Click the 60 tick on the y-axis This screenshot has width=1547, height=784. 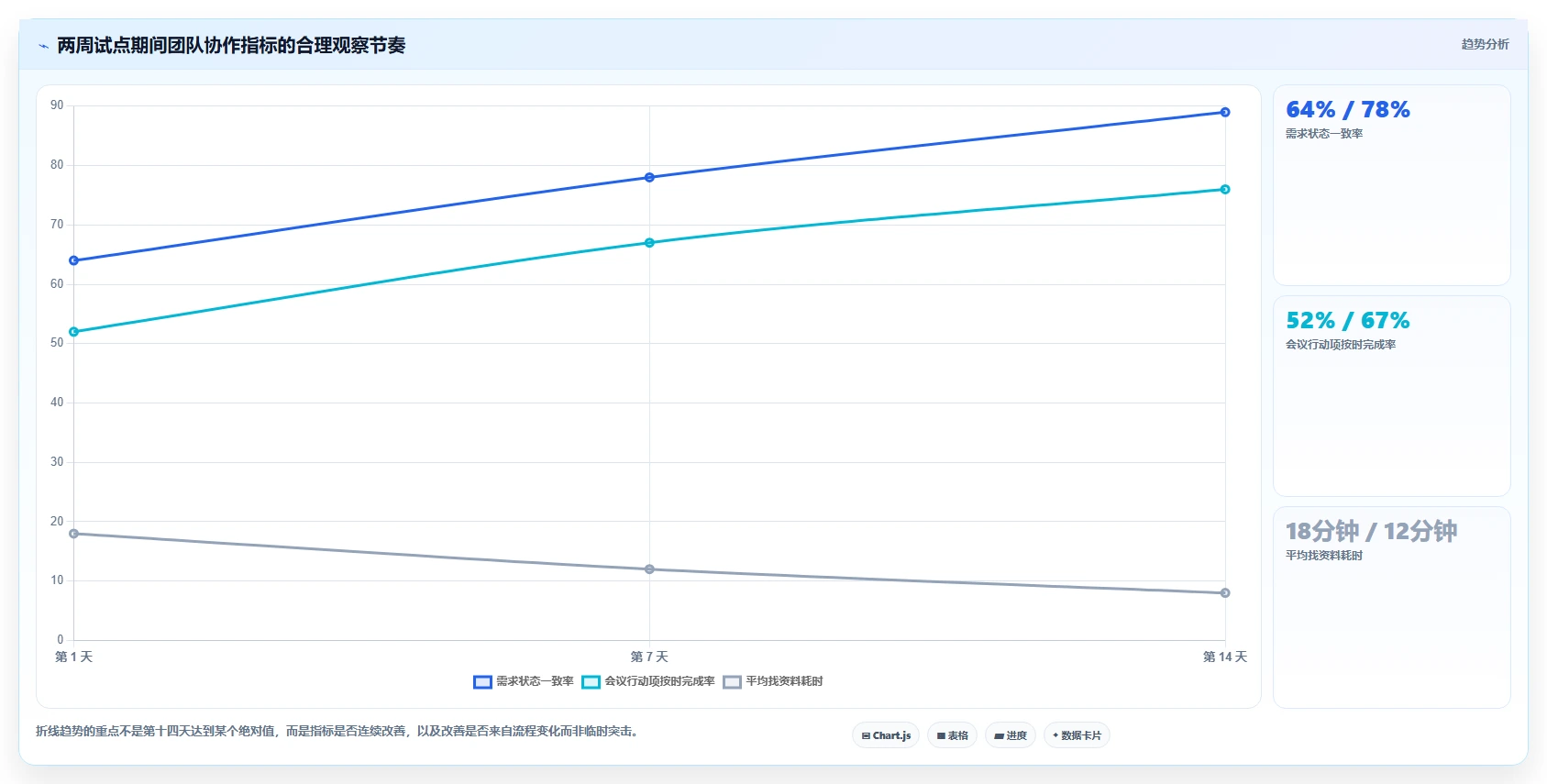pyautogui.click(x=57, y=284)
